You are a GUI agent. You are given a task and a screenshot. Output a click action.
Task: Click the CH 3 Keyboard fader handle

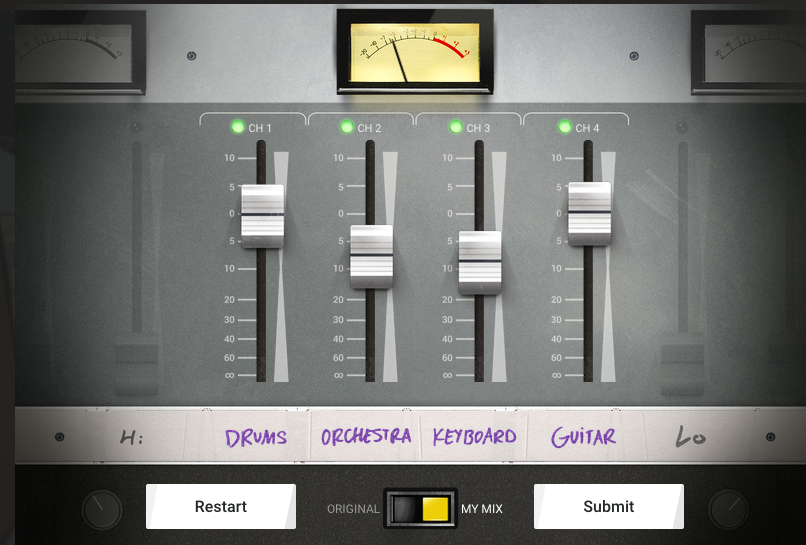coord(480,263)
